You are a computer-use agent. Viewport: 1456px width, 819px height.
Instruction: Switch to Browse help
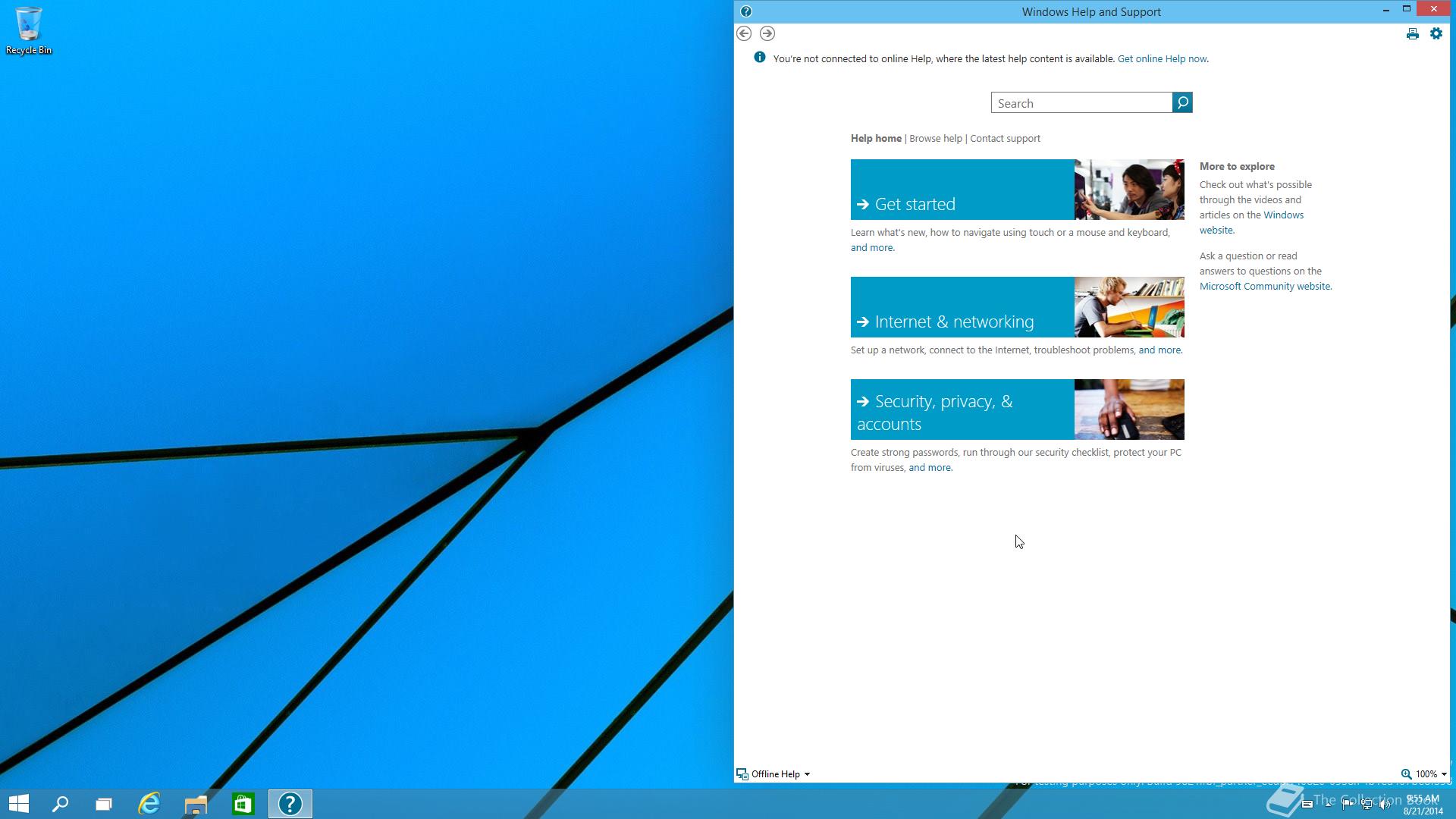coord(936,138)
